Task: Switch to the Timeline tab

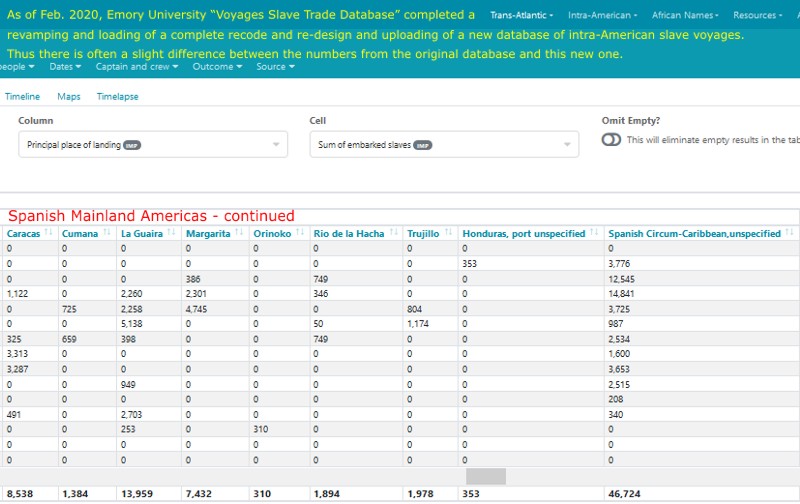Action: pyautogui.click(x=22, y=97)
